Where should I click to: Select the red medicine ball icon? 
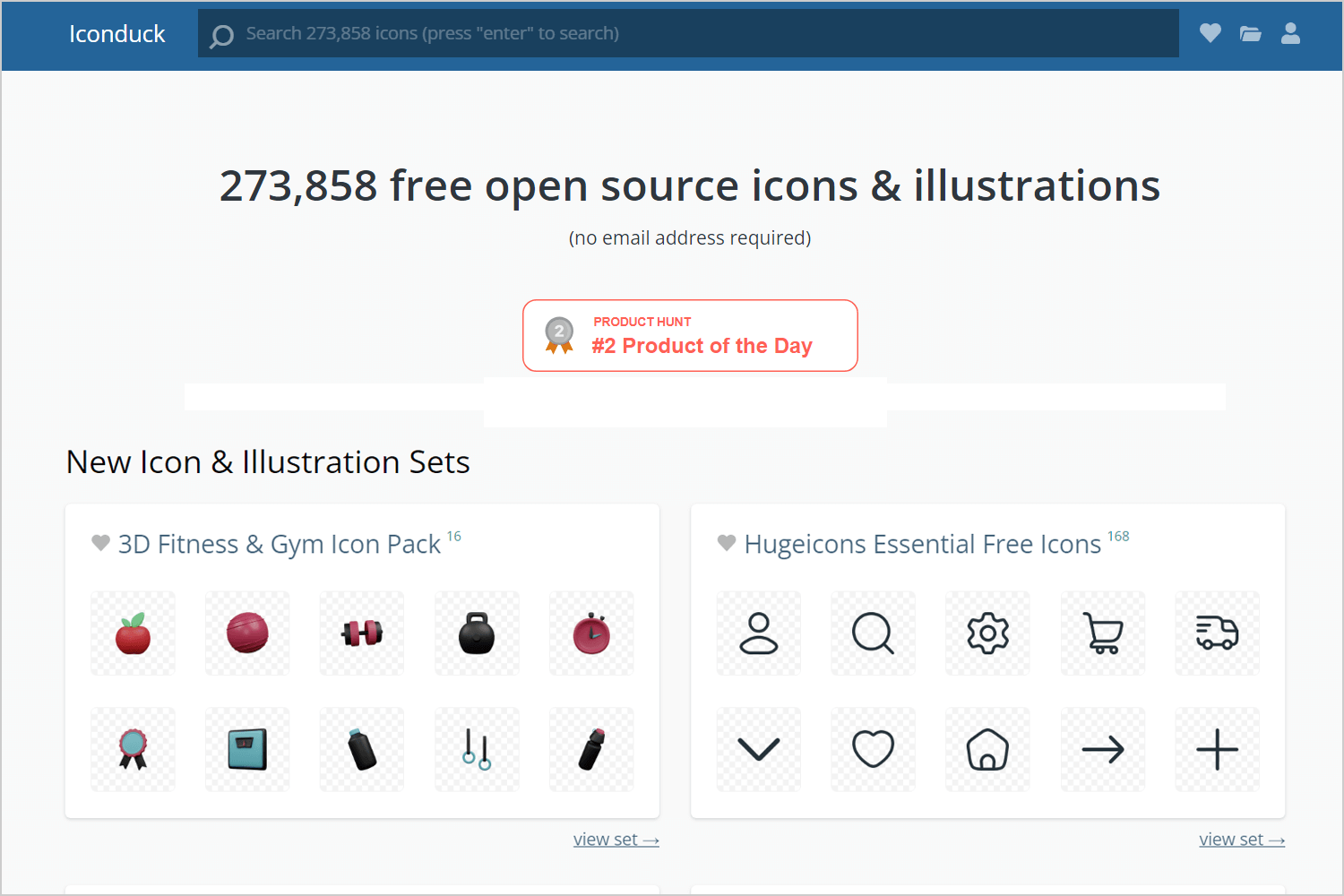click(247, 633)
